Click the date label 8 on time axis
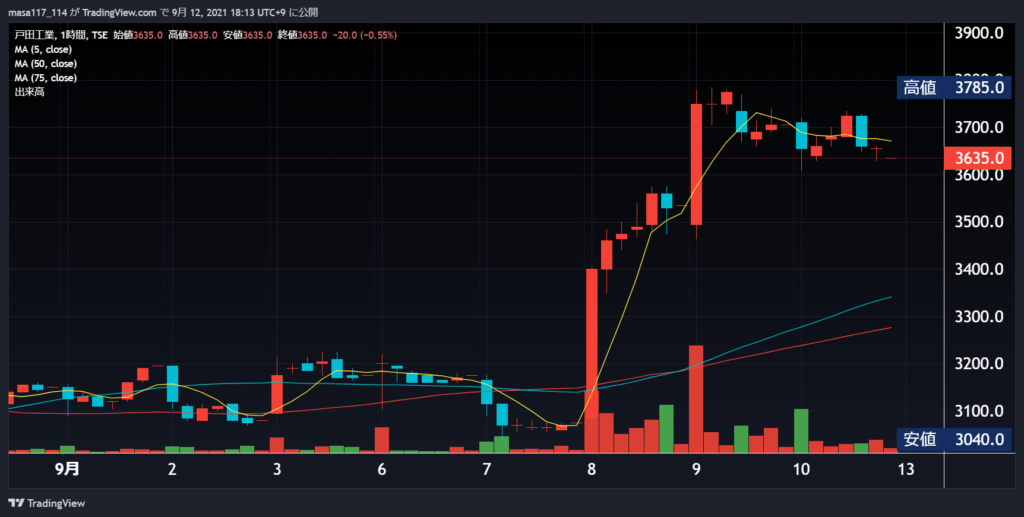The width and height of the screenshot is (1024, 517). (x=592, y=469)
